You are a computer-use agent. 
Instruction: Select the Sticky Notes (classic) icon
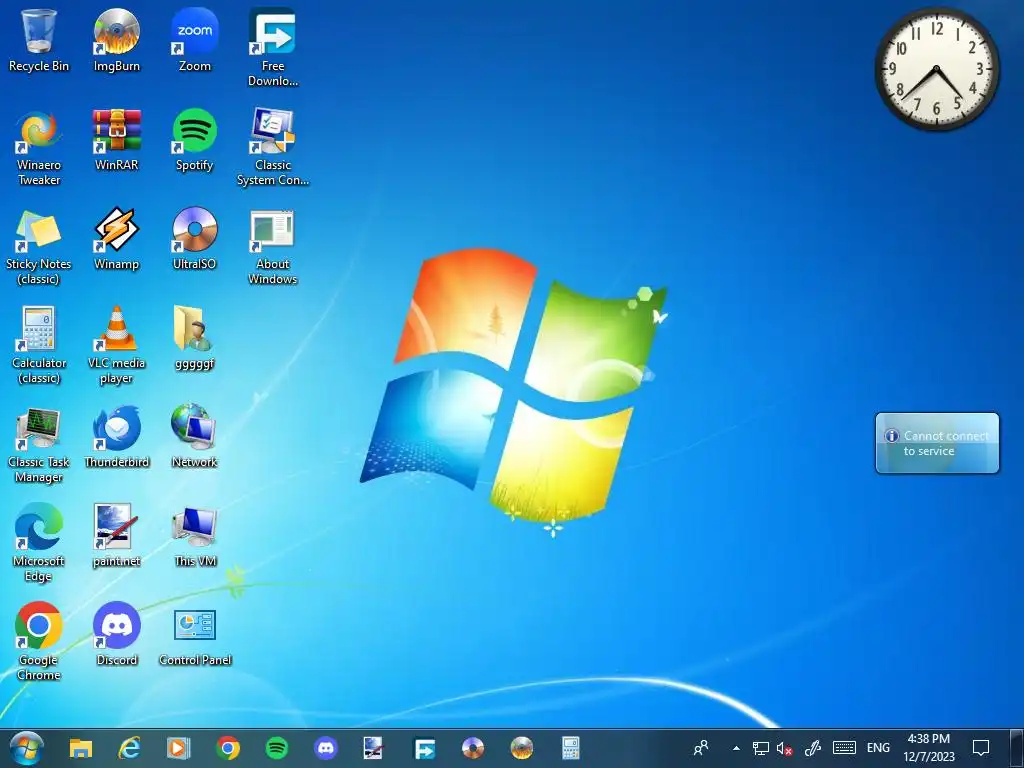[x=39, y=246]
